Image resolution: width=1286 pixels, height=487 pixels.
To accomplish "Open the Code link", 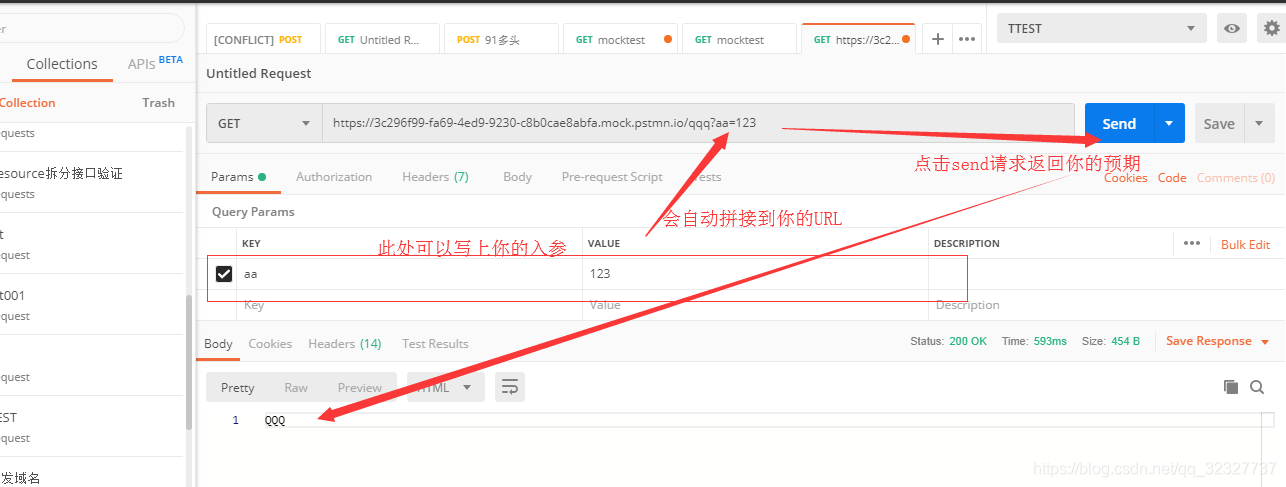I will pyautogui.click(x=1172, y=178).
